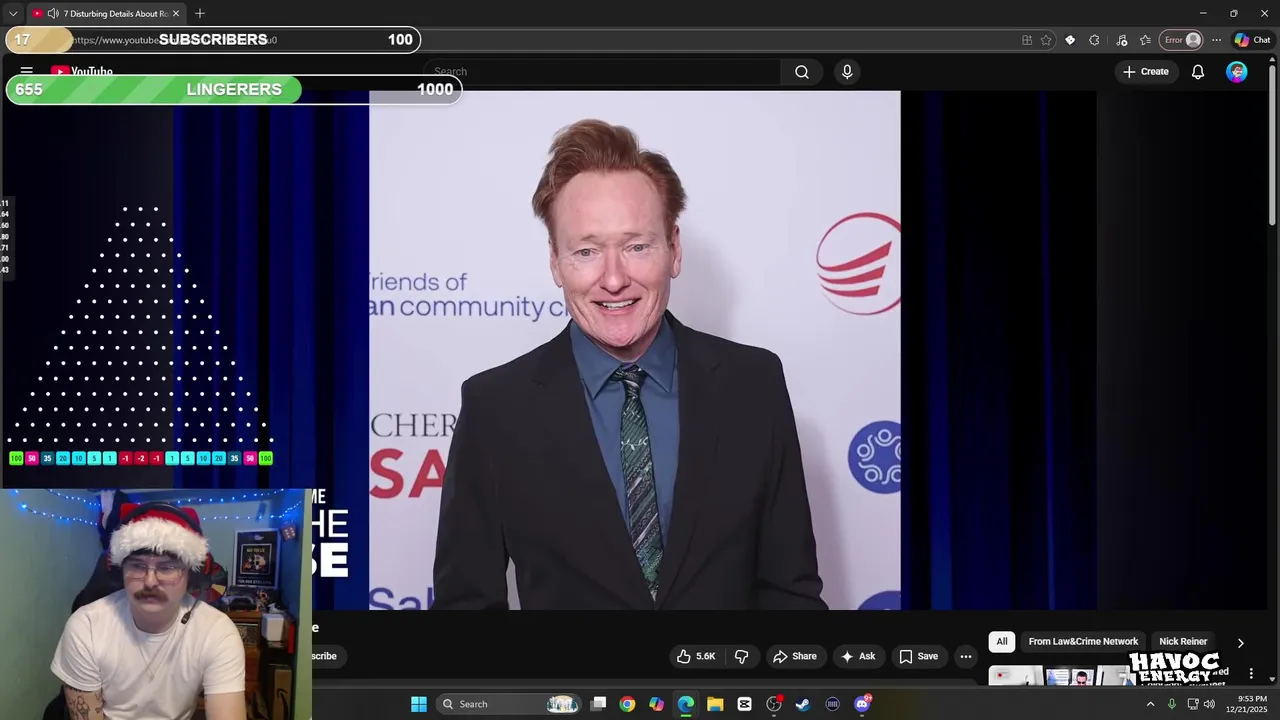Open the media control icon
This screenshot has height=720, width=1280.
[x=1121, y=40]
